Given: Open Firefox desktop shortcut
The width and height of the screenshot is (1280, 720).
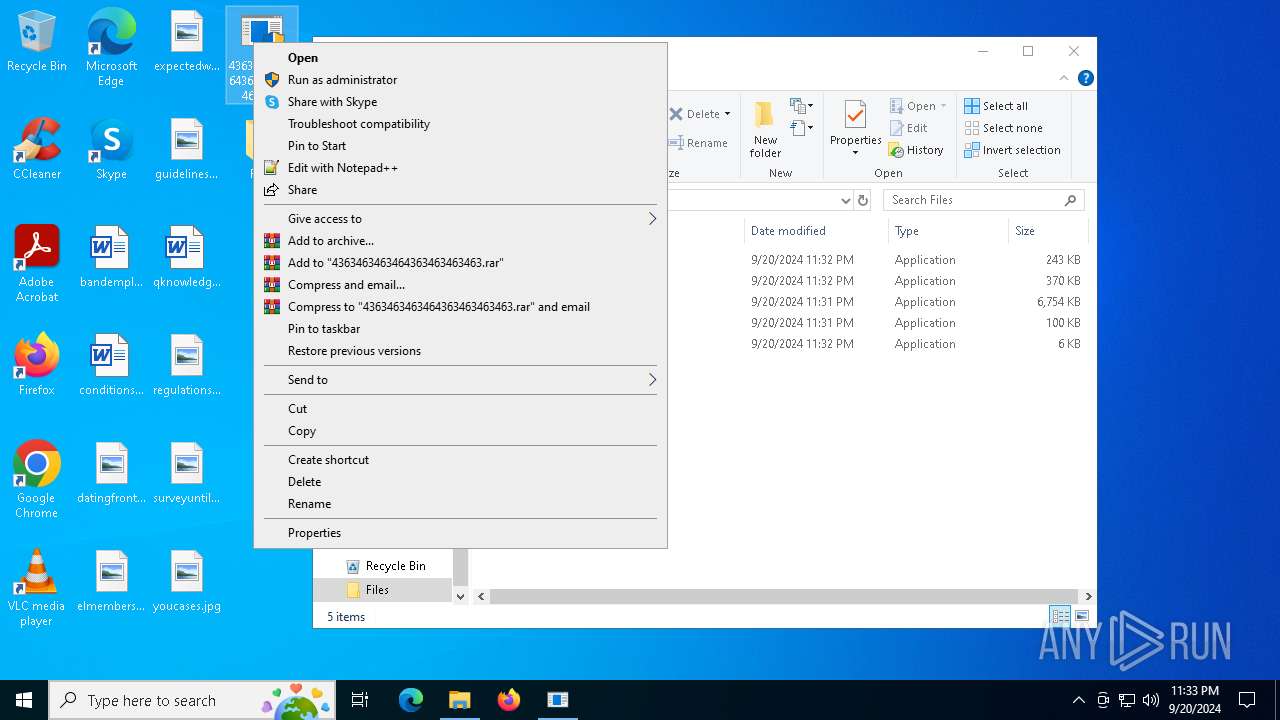Looking at the screenshot, I should [36, 366].
